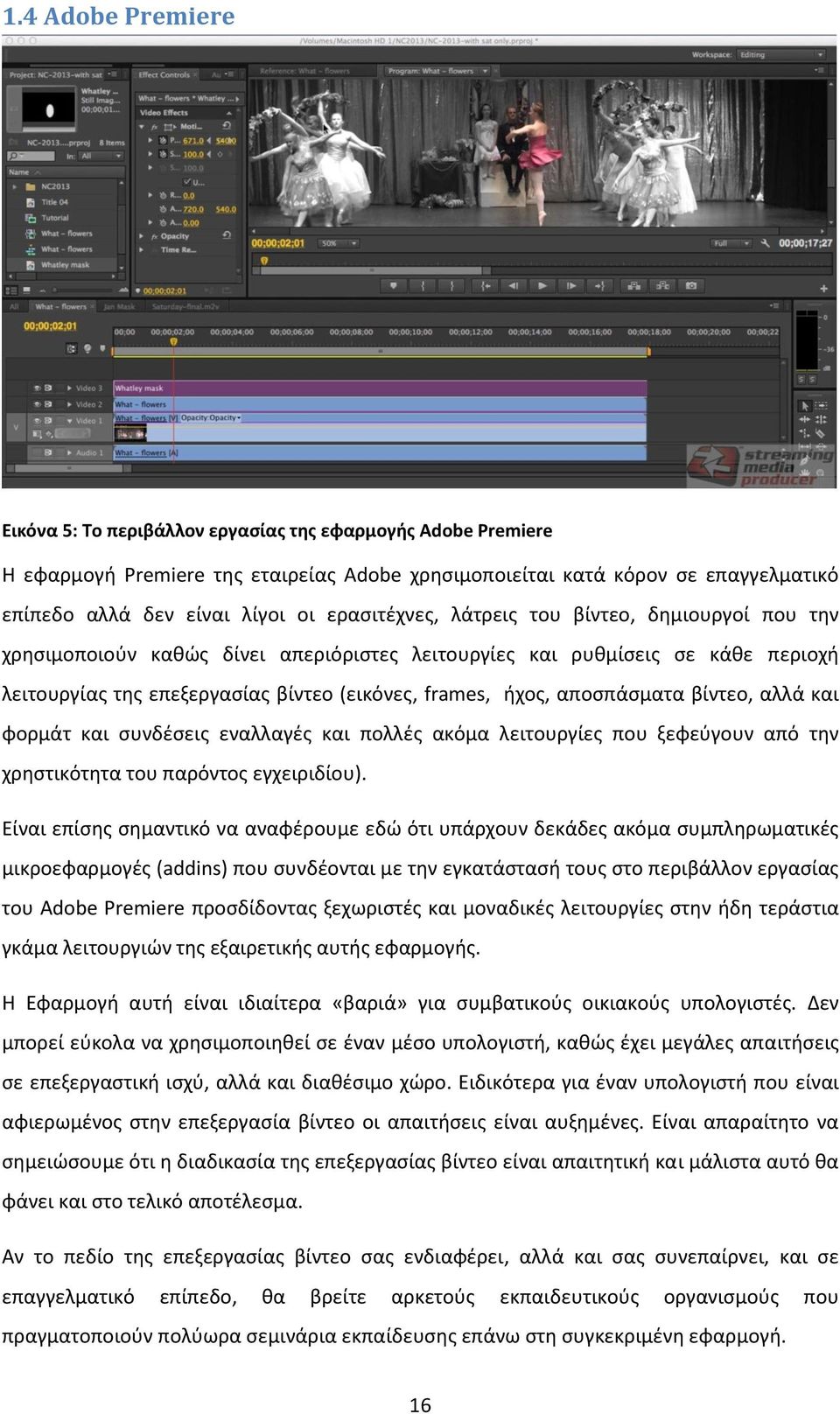Image resolution: width=840 pixels, height=1414 pixels.
Task: Select Whatley mask in the Project panel
Action: tap(66, 265)
